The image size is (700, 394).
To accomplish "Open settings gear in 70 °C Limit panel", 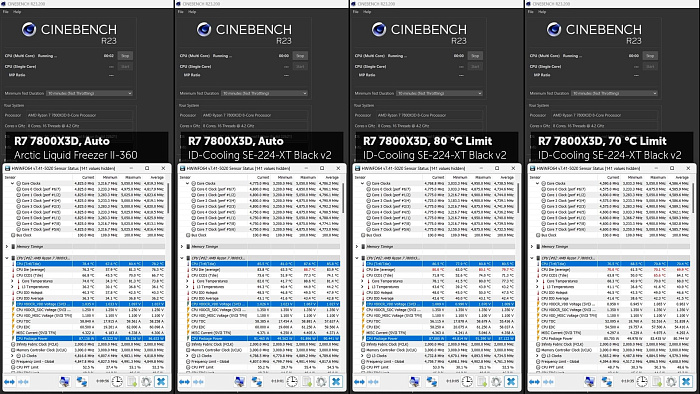I will [x=671, y=382].
